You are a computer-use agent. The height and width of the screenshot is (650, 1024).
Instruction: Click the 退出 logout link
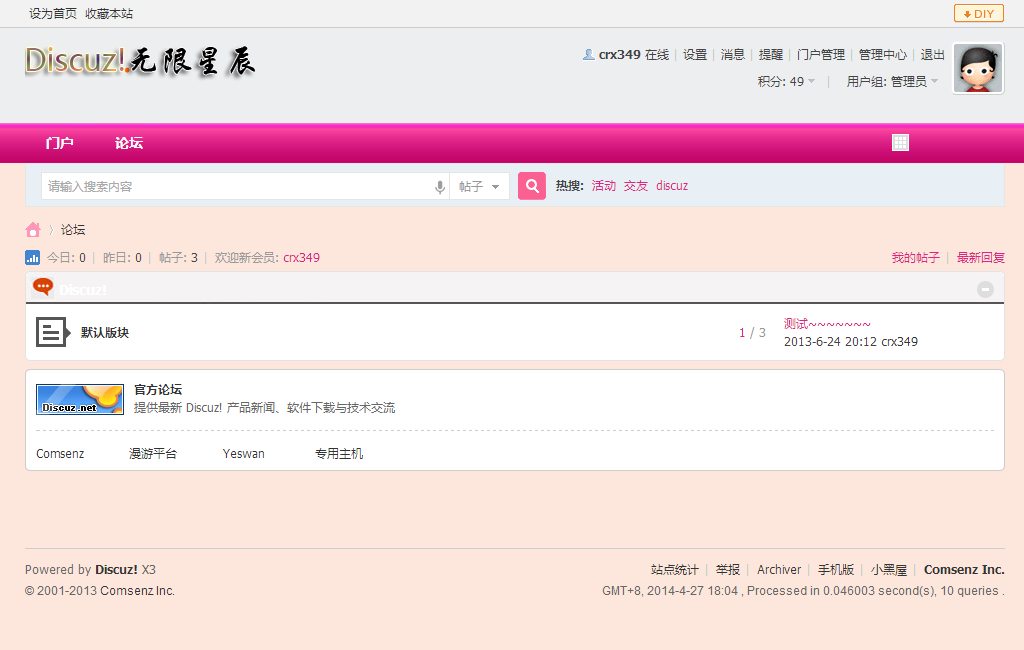pyautogui.click(x=932, y=55)
